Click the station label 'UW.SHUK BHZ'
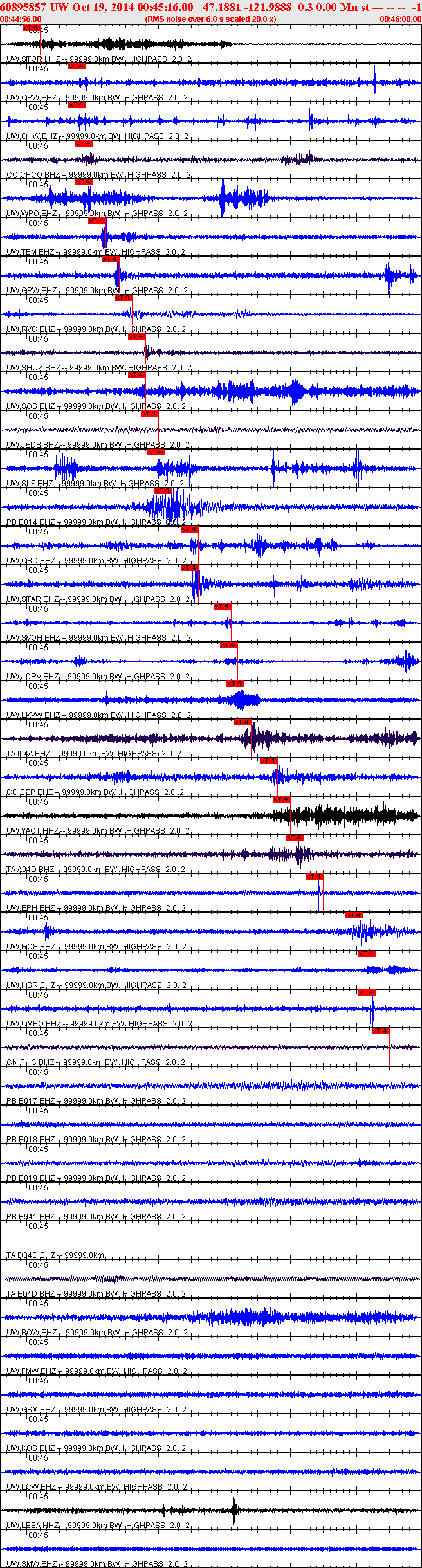Screen dimensions: 422x1568 (33, 368)
